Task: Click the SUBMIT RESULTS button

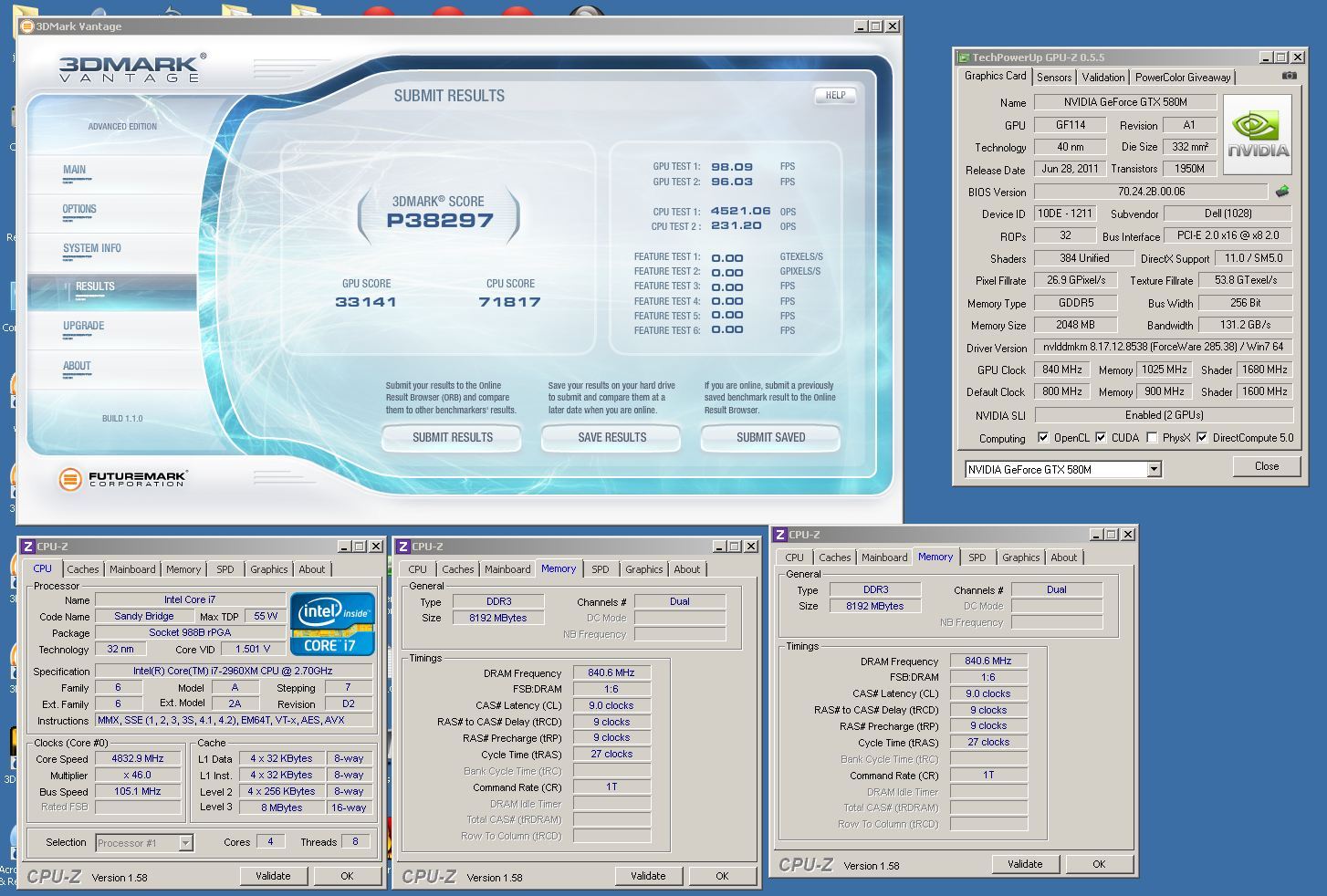Action: (x=452, y=438)
